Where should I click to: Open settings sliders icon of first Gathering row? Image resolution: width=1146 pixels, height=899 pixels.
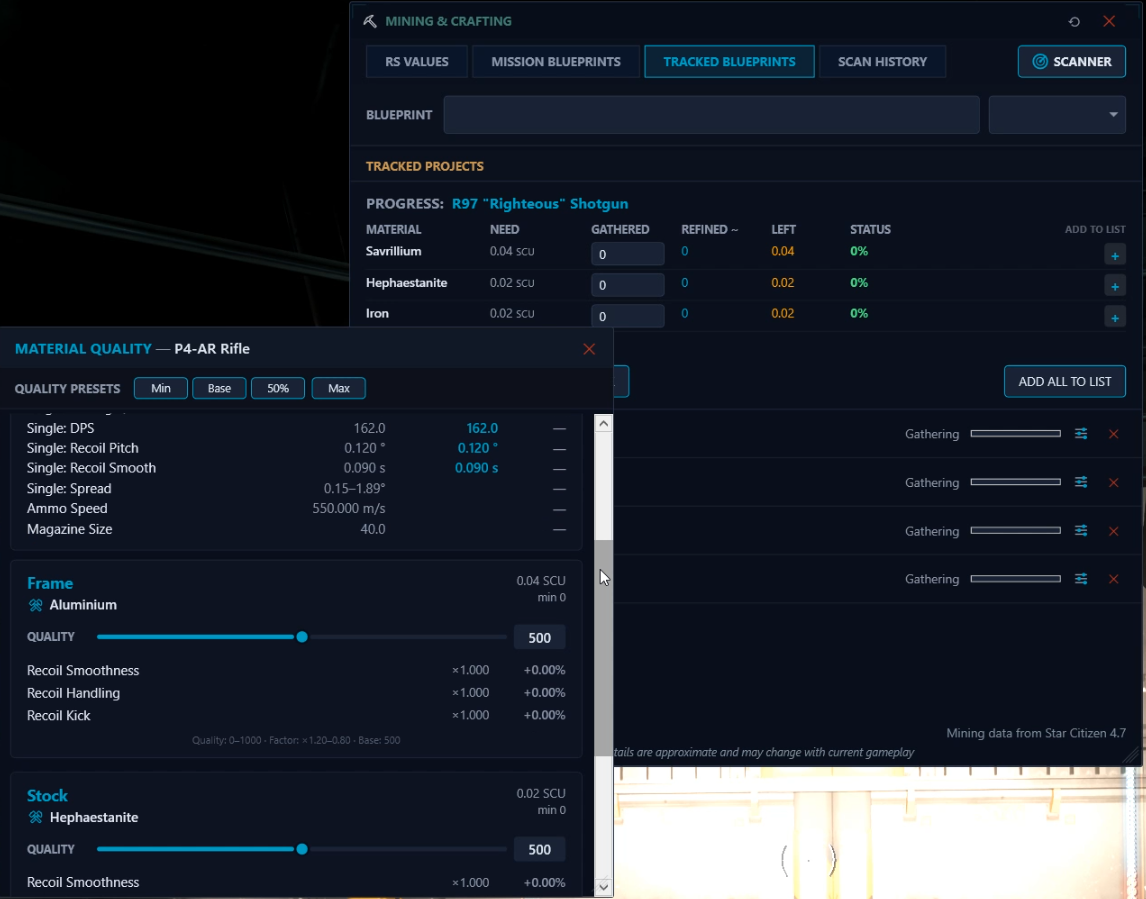[x=1081, y=433]
